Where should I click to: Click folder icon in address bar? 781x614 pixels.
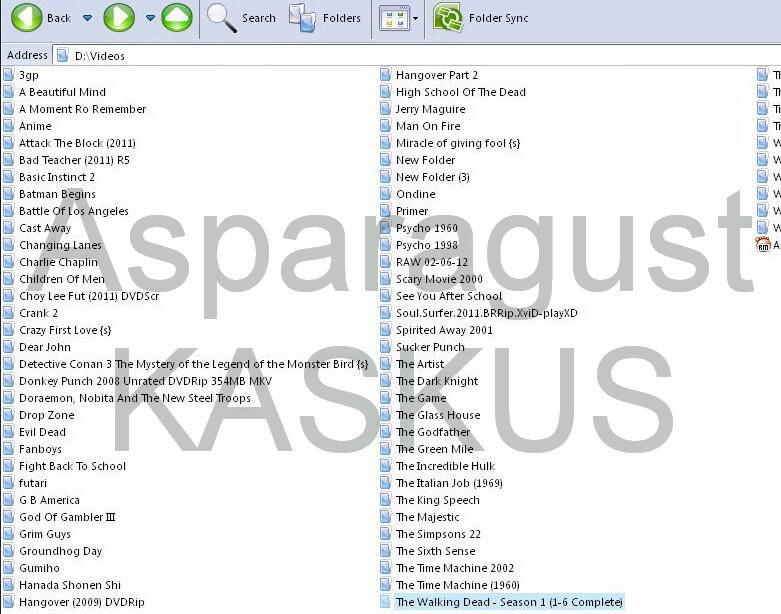coord(62,55)
